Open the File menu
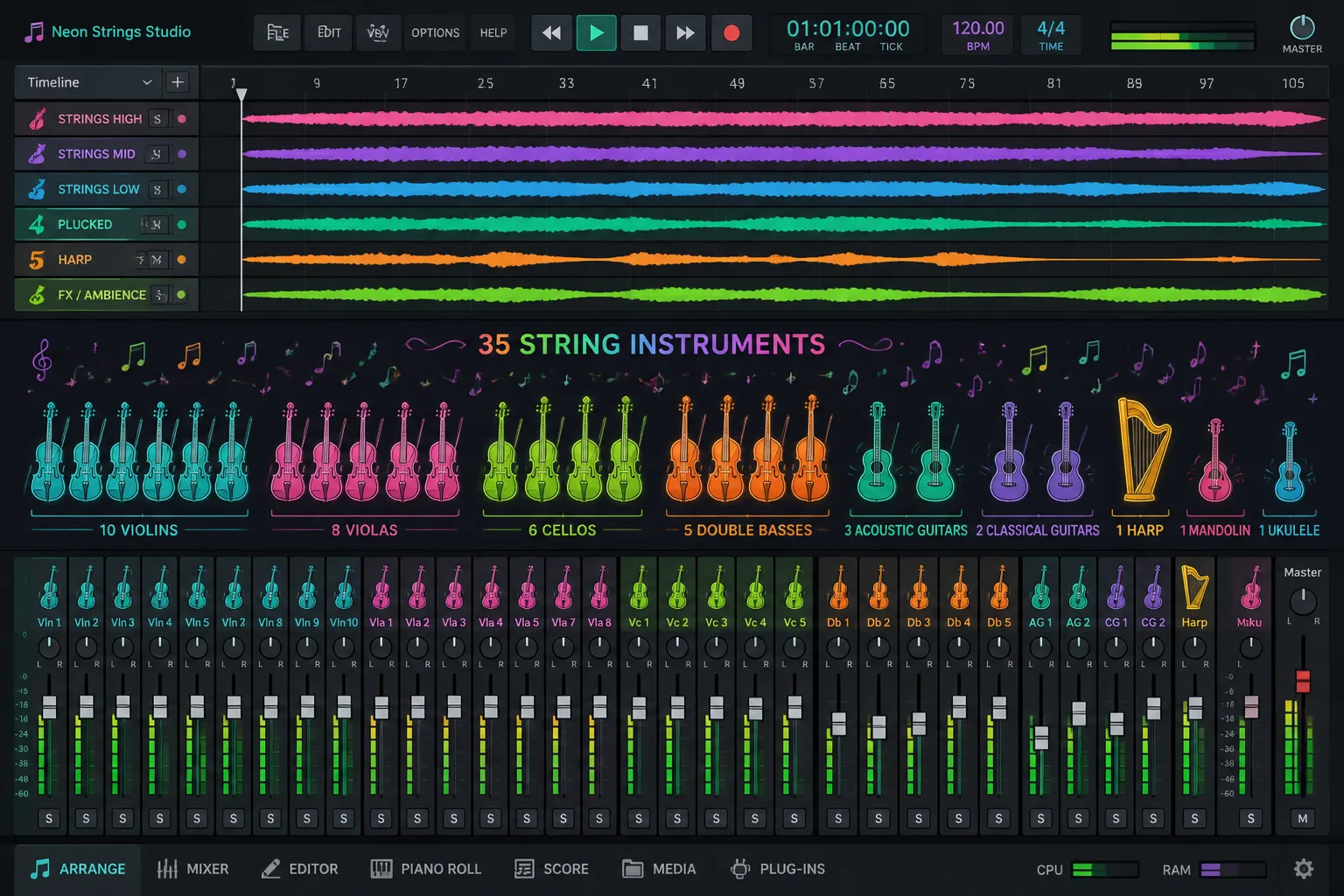The image size is (1344, 896). pos(277,33)
